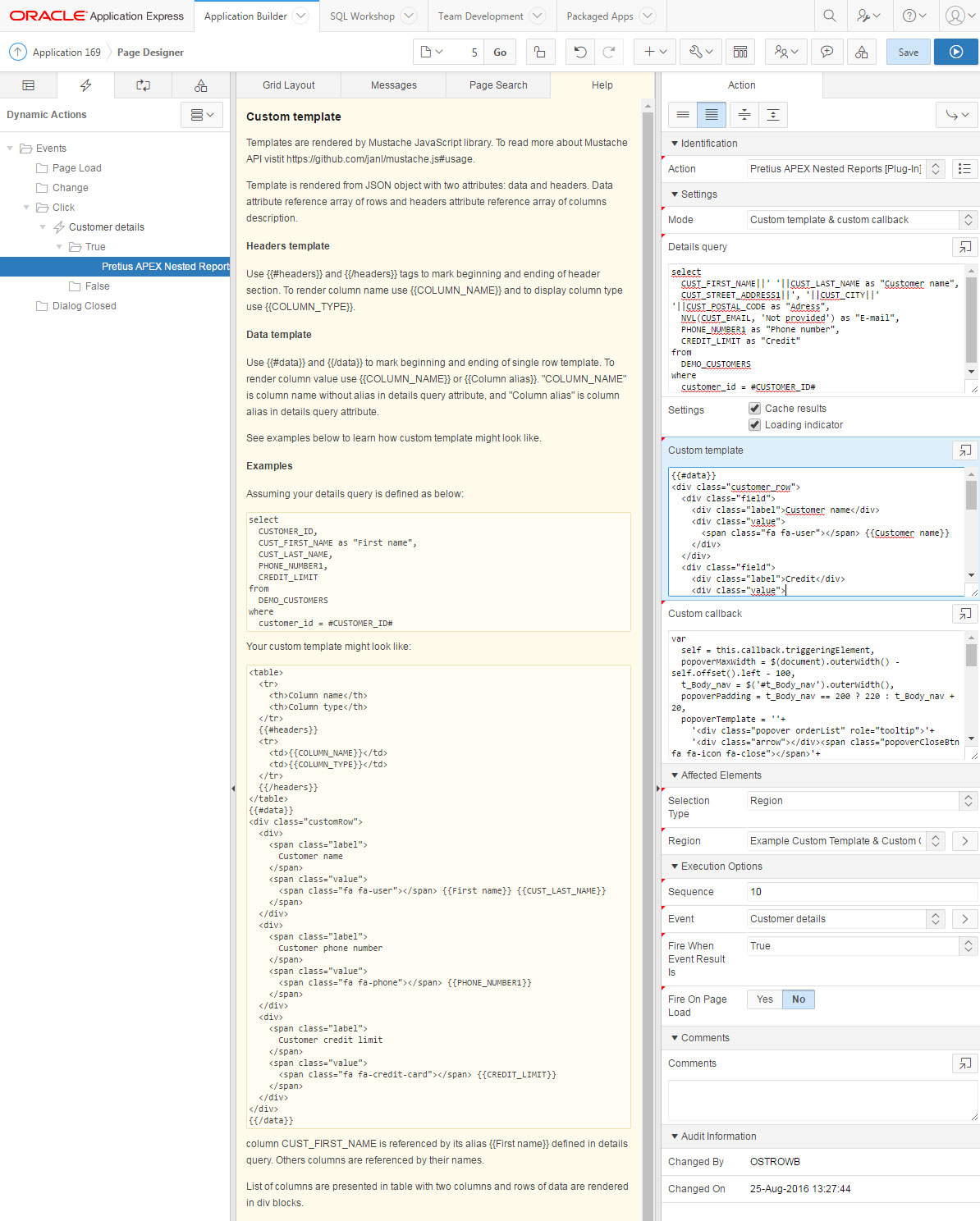Click the Redo icon

pyautogui.click(x=609, y=52)
